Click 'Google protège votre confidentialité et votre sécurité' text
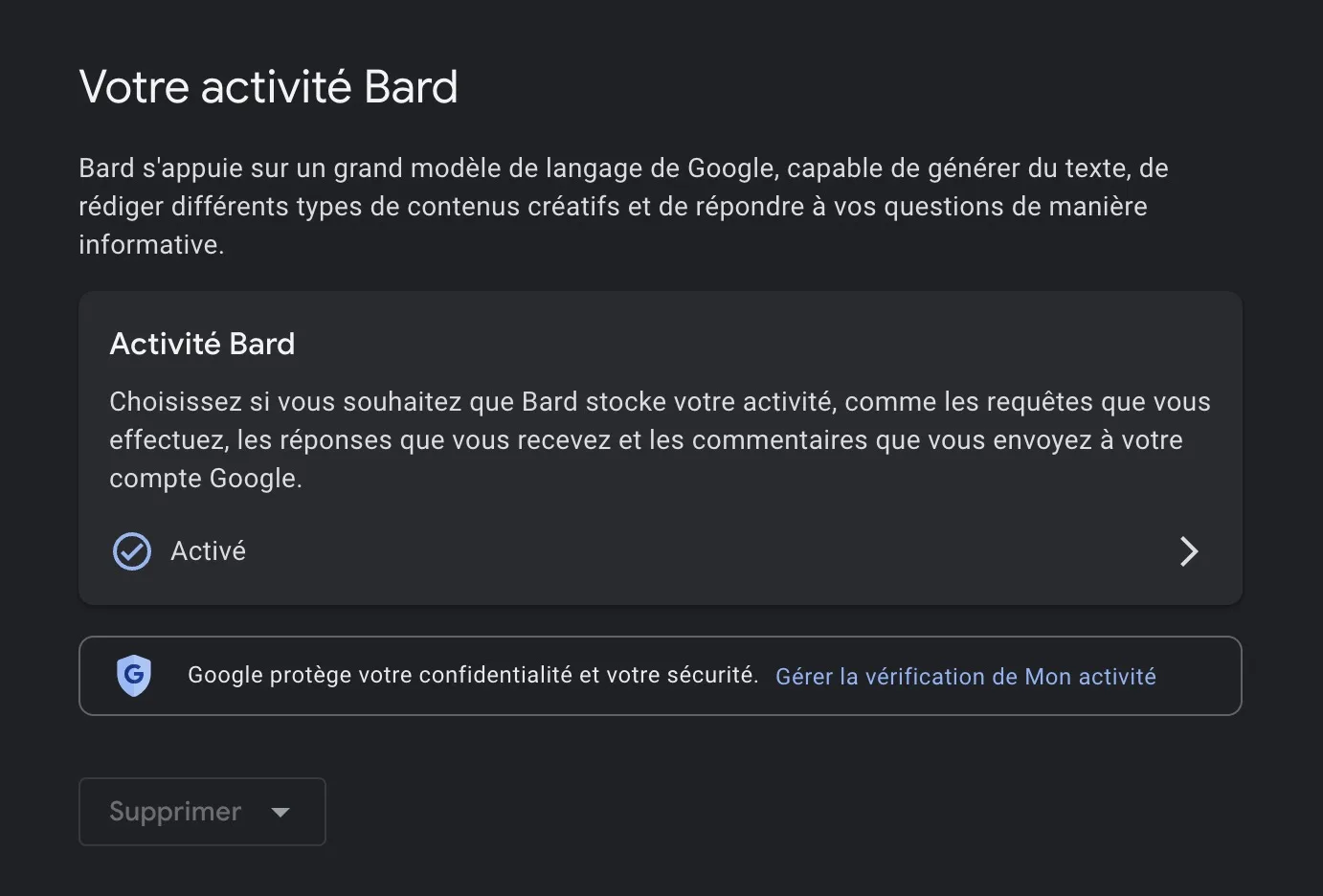This screenshot has height=896, width=1323. [x=473, y=676]
